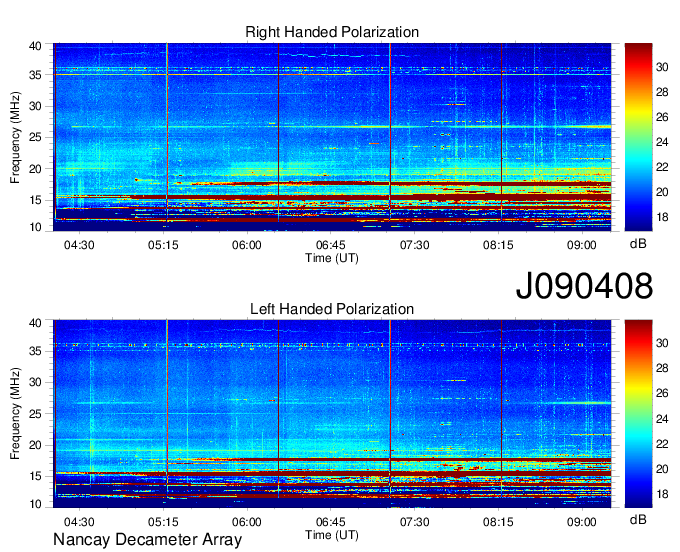
Task: Click 30 MHz tick of Right Handed plot
Action: coord(35,106)
